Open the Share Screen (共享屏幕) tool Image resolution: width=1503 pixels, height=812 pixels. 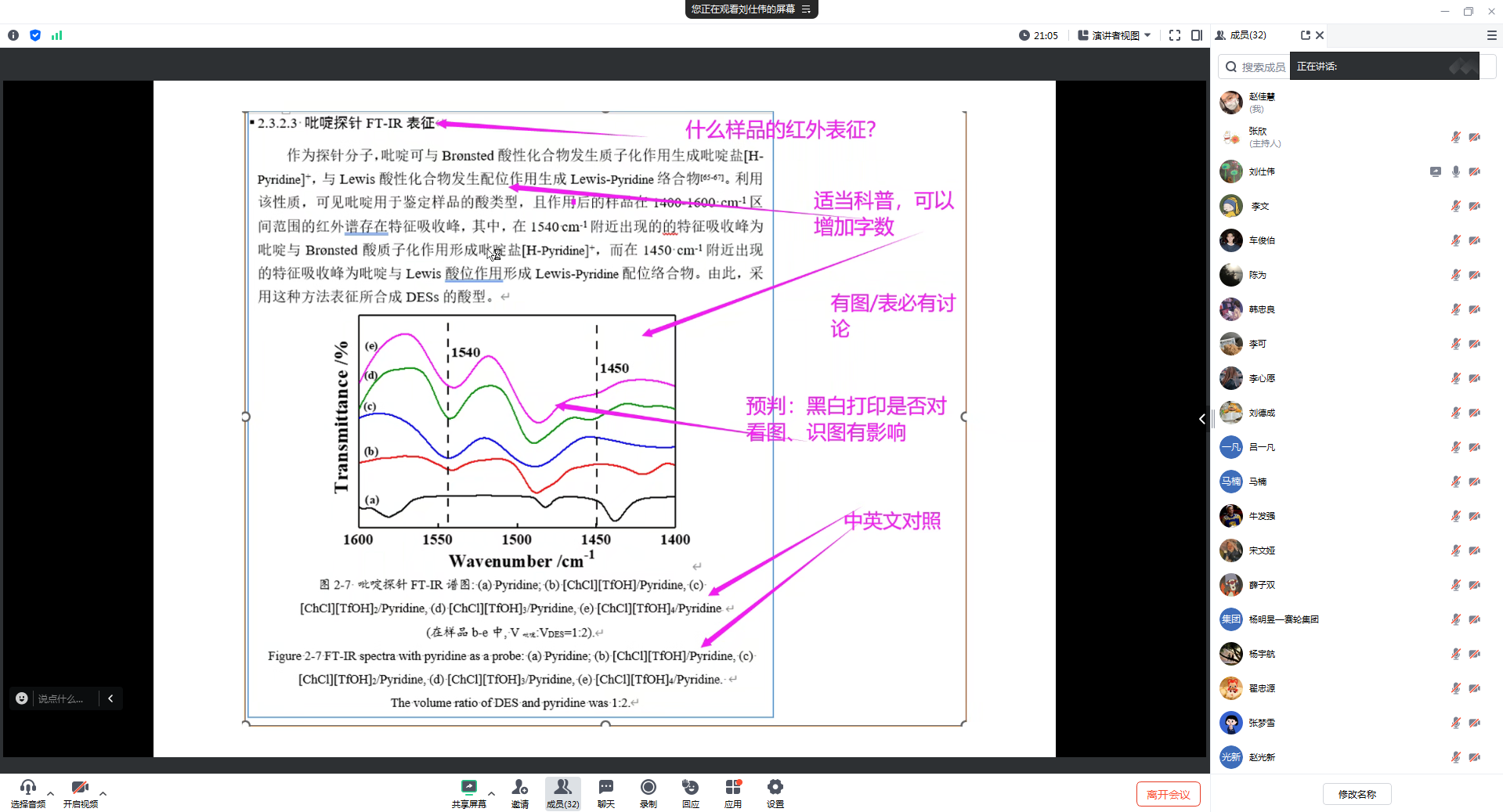click(468, 792)
